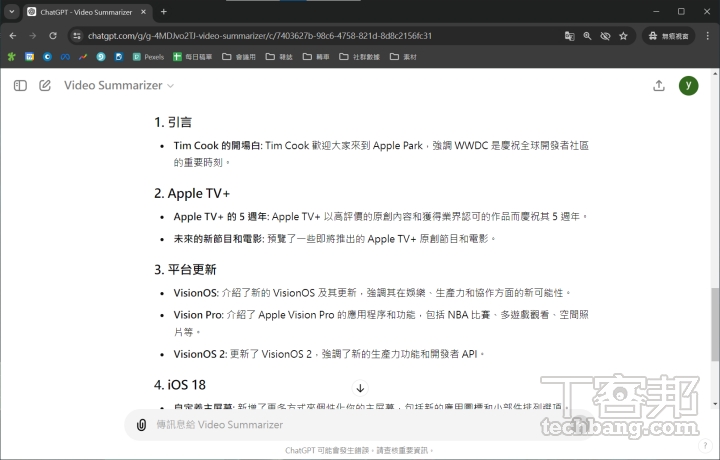Expand the 素材 bookmark folder
720x460 pixels.
click(x=403, y=56)
